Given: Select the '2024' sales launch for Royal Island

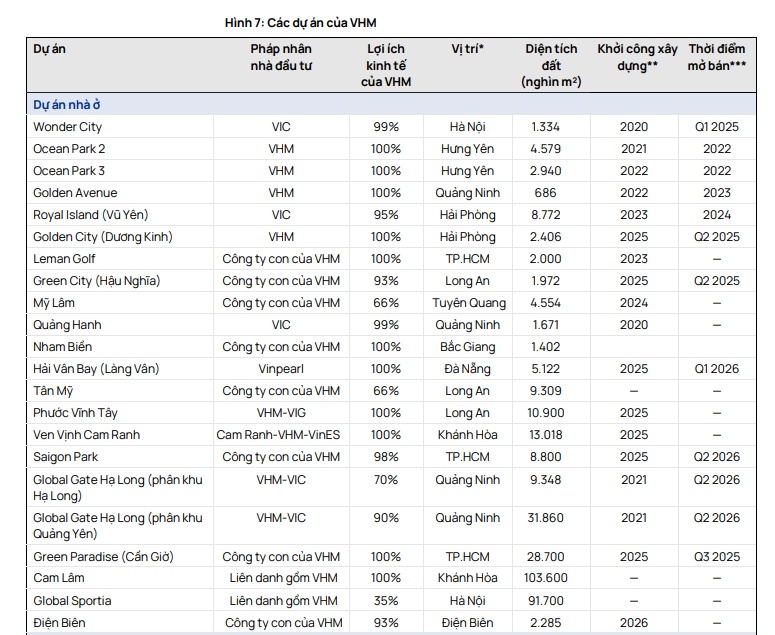Looking at the screenshot, I should [717, 215].
